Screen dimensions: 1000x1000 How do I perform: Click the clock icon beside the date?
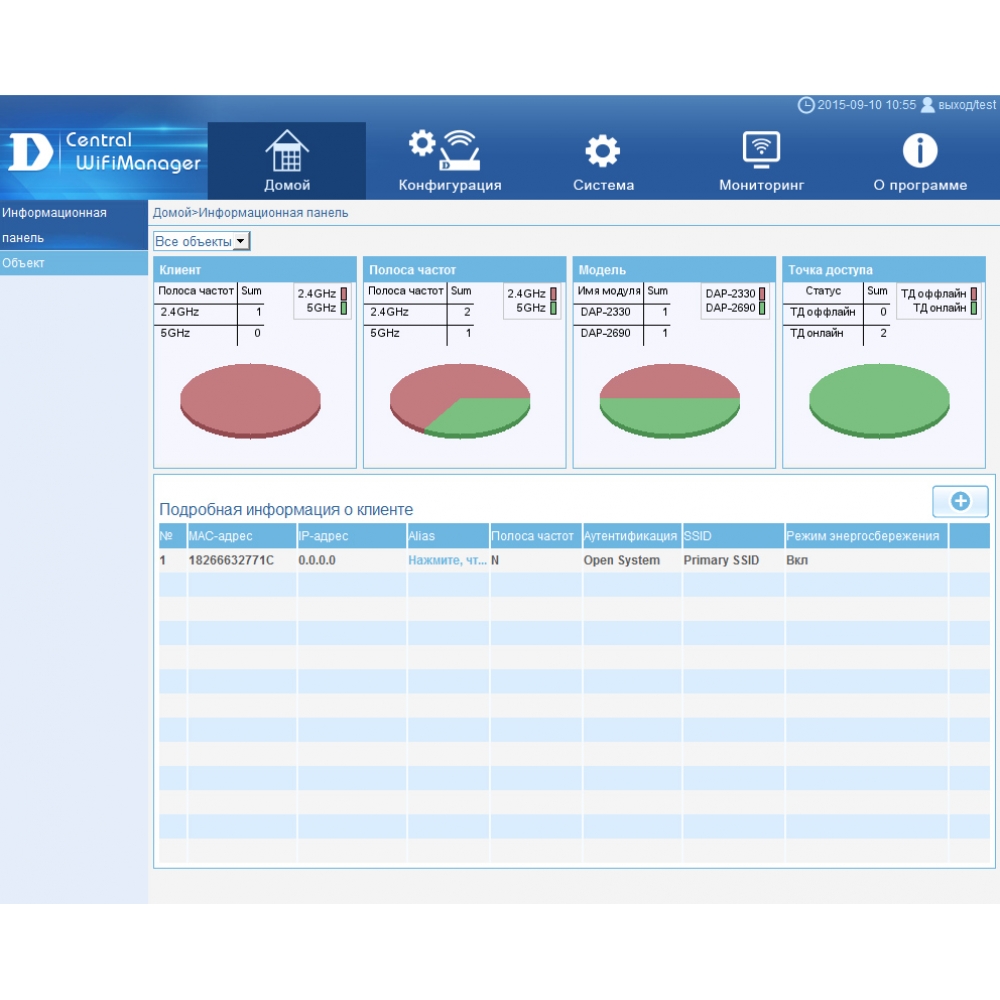click(x=805, y=105)
